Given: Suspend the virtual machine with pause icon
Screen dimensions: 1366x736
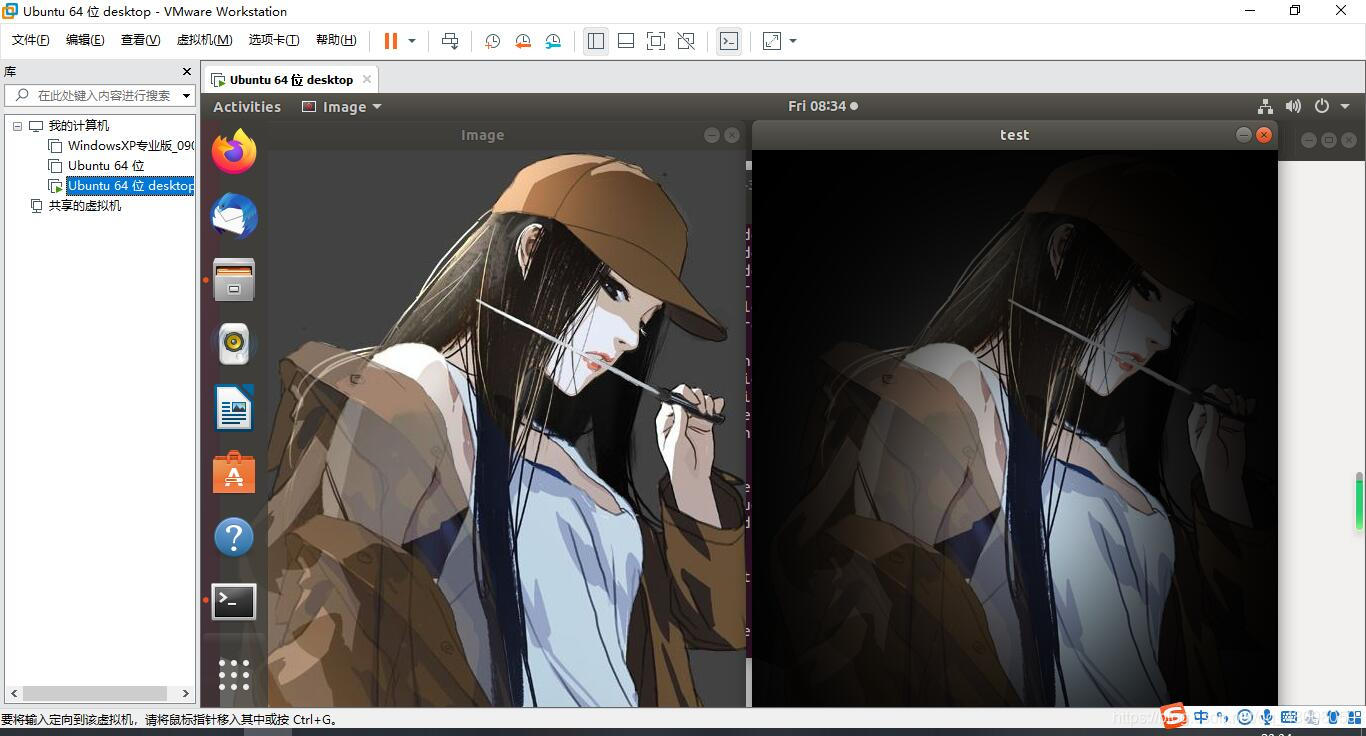Looking at the screenshot, I should 391,41.
